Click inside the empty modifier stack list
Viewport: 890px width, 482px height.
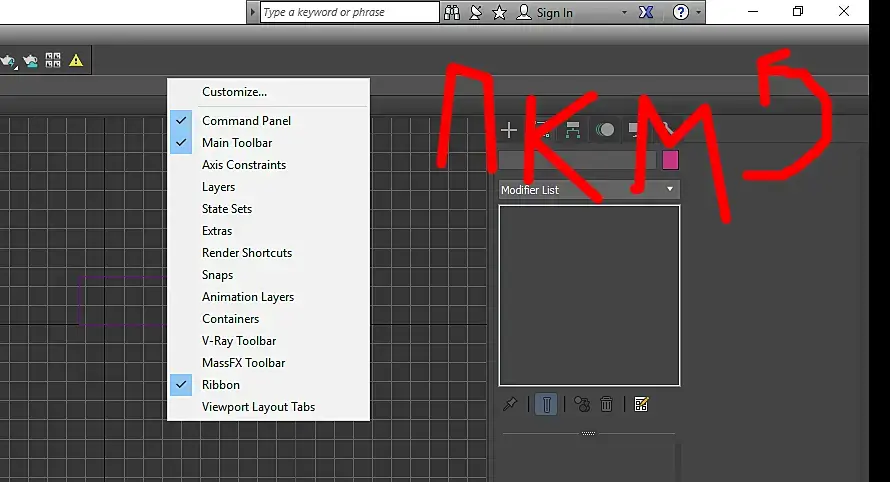589,296
